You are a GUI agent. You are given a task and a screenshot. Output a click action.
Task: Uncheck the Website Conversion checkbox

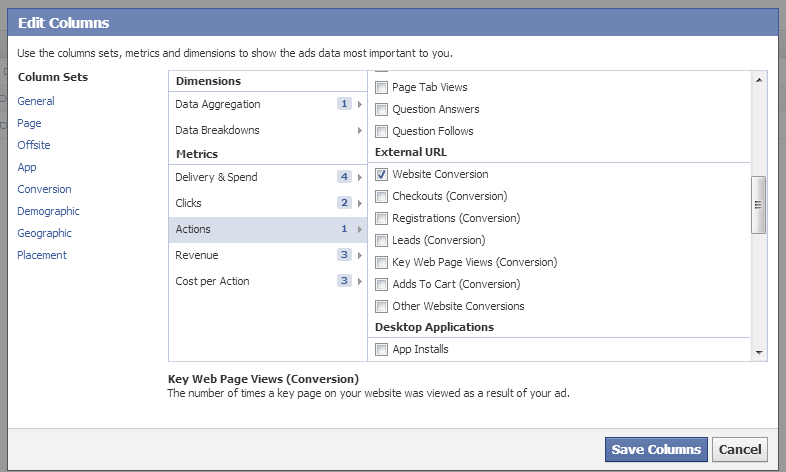tap(381, 174)
